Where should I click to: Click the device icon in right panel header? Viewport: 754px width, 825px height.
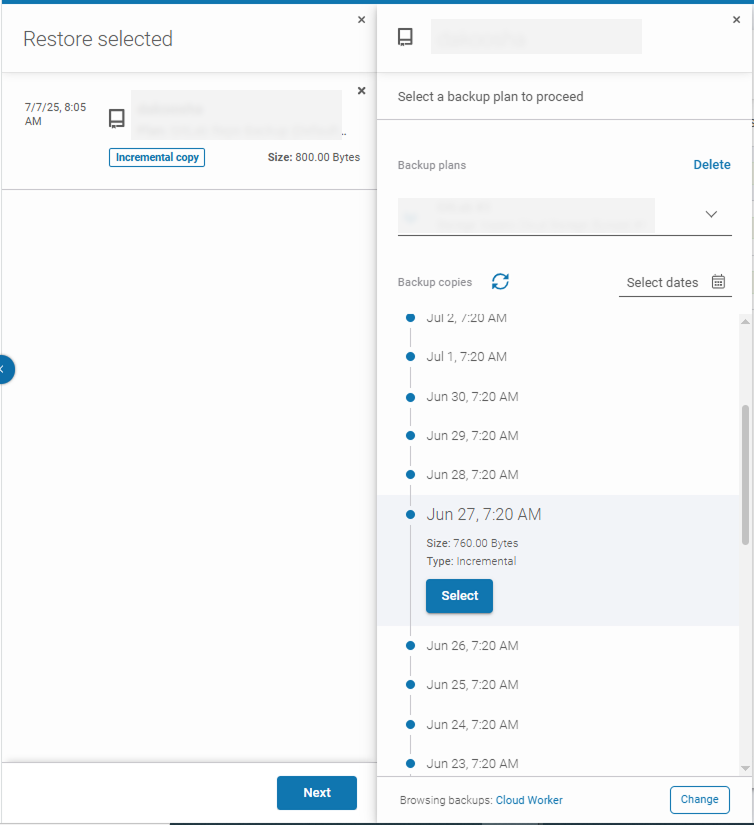pos(405,37)
